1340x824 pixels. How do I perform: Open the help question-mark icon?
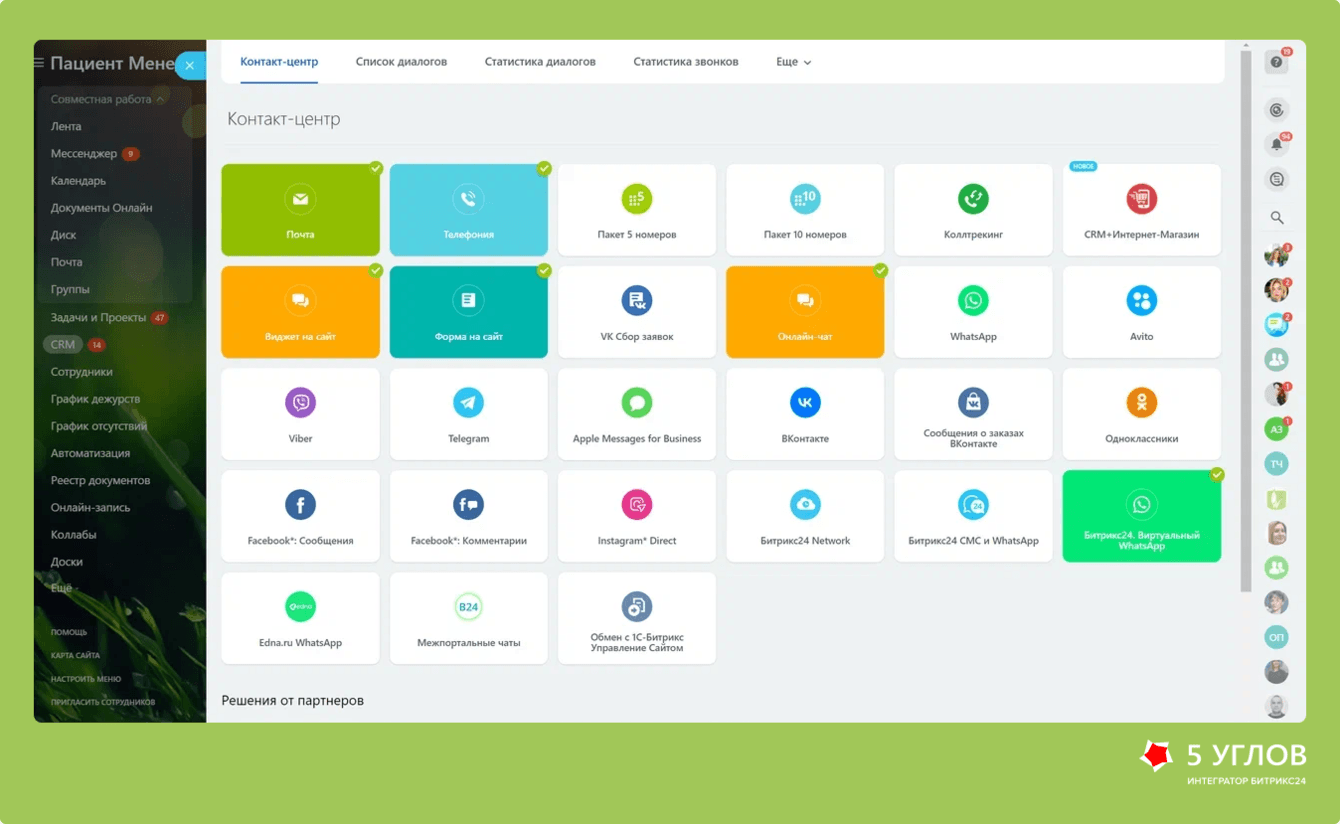pos(1276,62)
